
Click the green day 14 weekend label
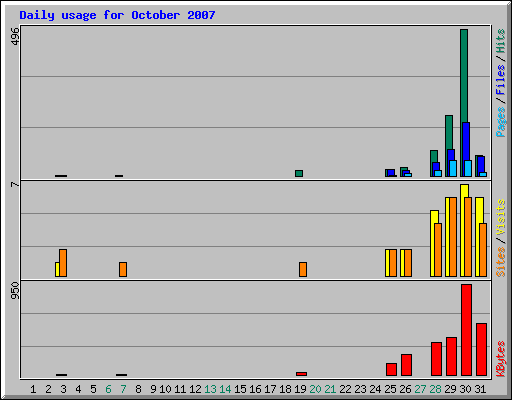tap(225, 389)
